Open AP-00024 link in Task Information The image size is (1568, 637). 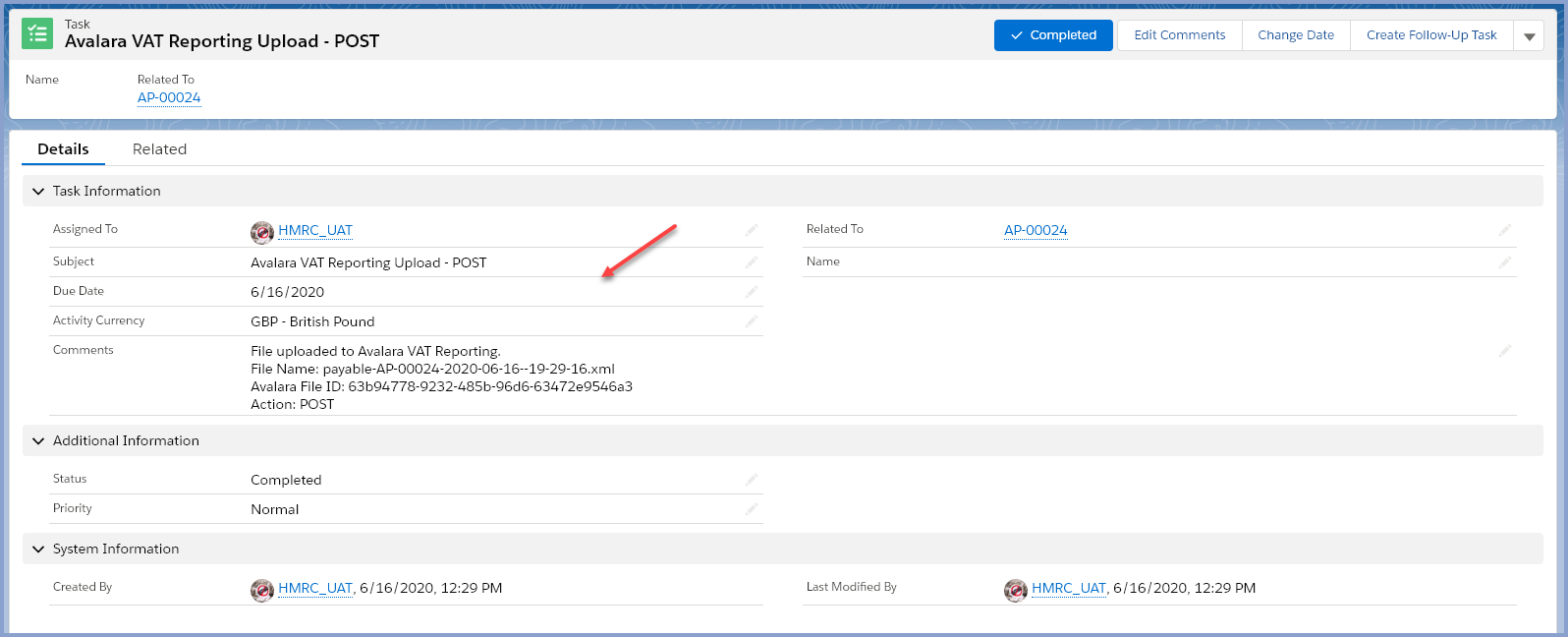pos(1036,230)
